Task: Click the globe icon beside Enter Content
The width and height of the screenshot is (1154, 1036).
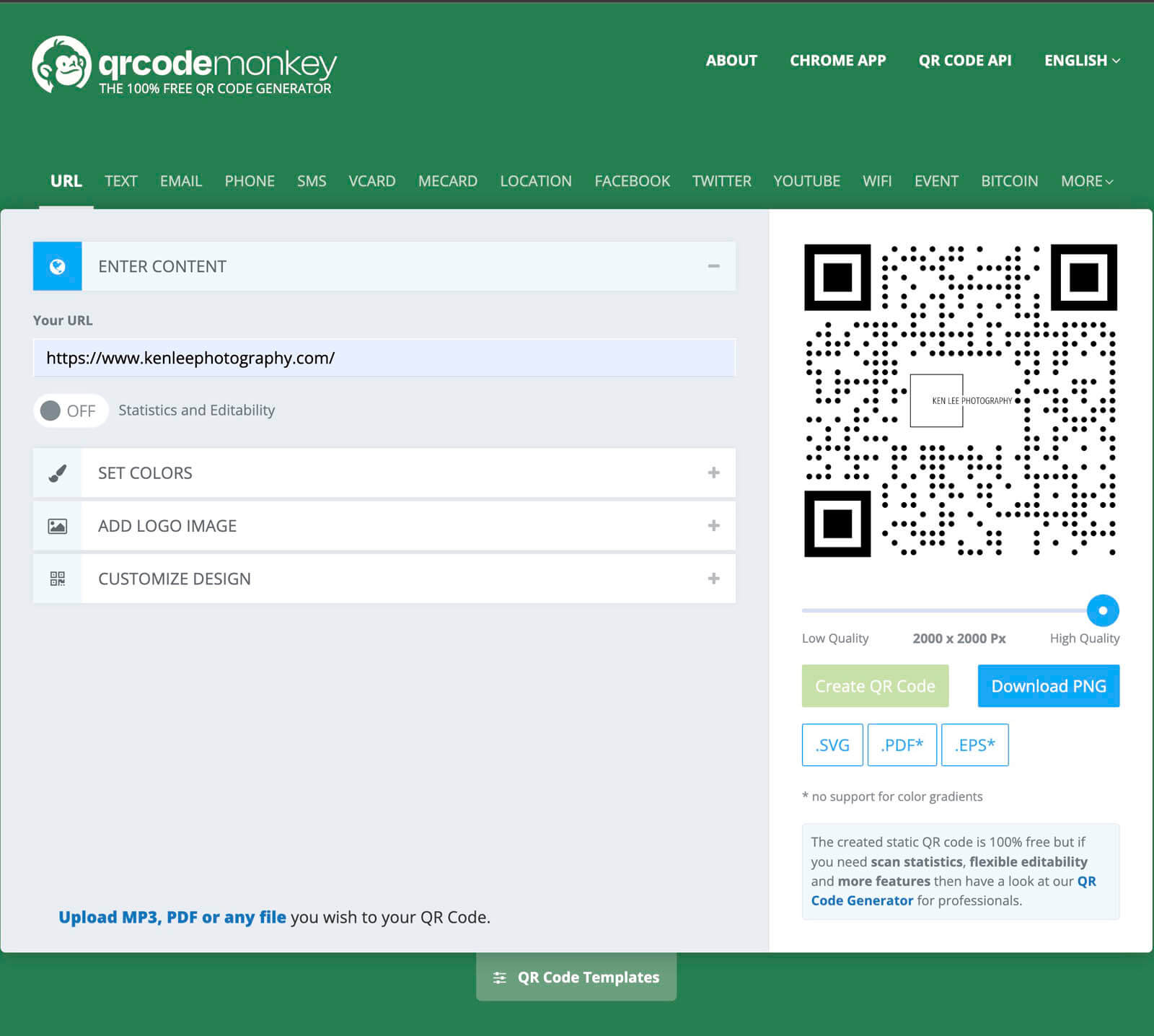Action: click(58, 266)
